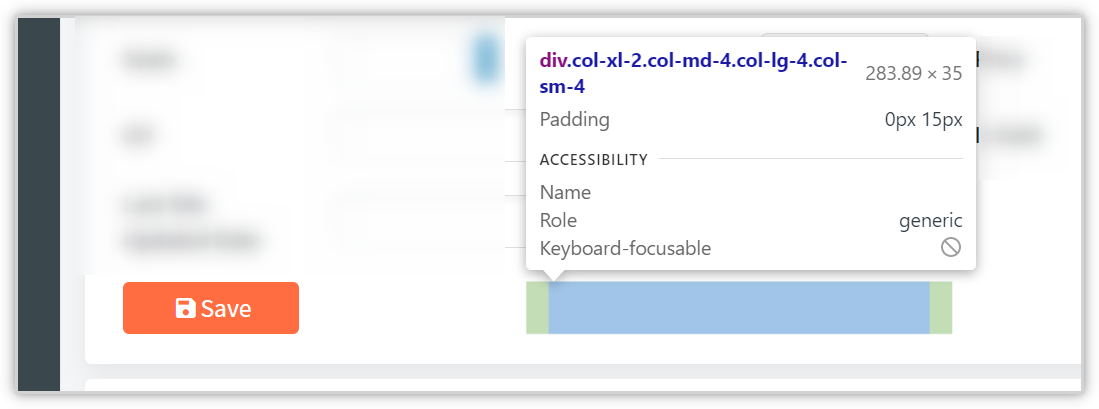Click the div.col-xl-2 selector text in tooltip
Viewport: 1099px width, 409px height.
(x=694, y=74)
